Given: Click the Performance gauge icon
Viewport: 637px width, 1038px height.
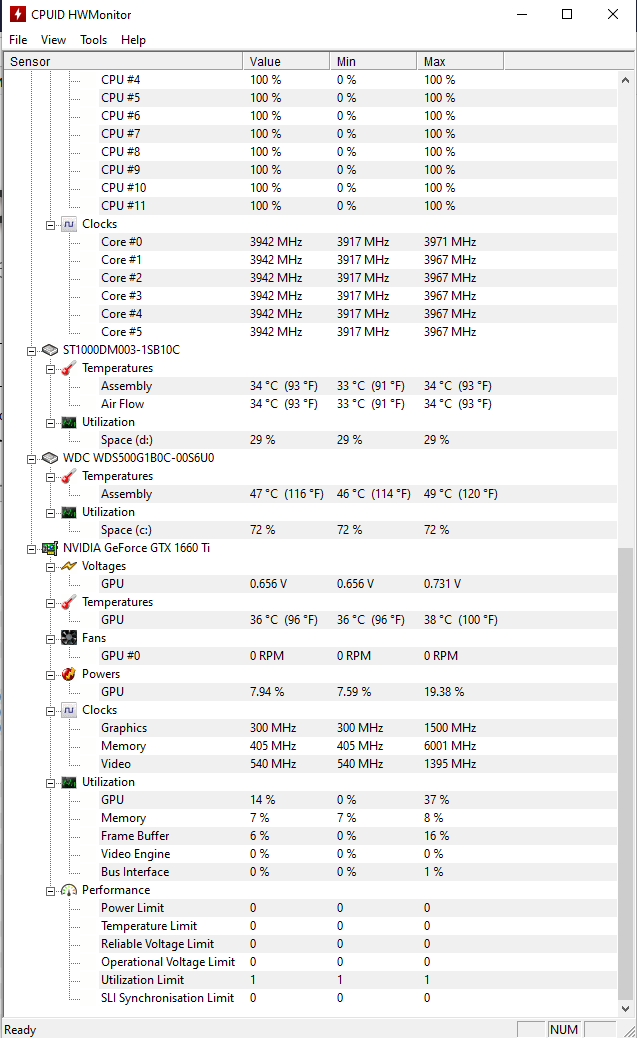Looking at the screenshot, I should click(x=68, y=890).
